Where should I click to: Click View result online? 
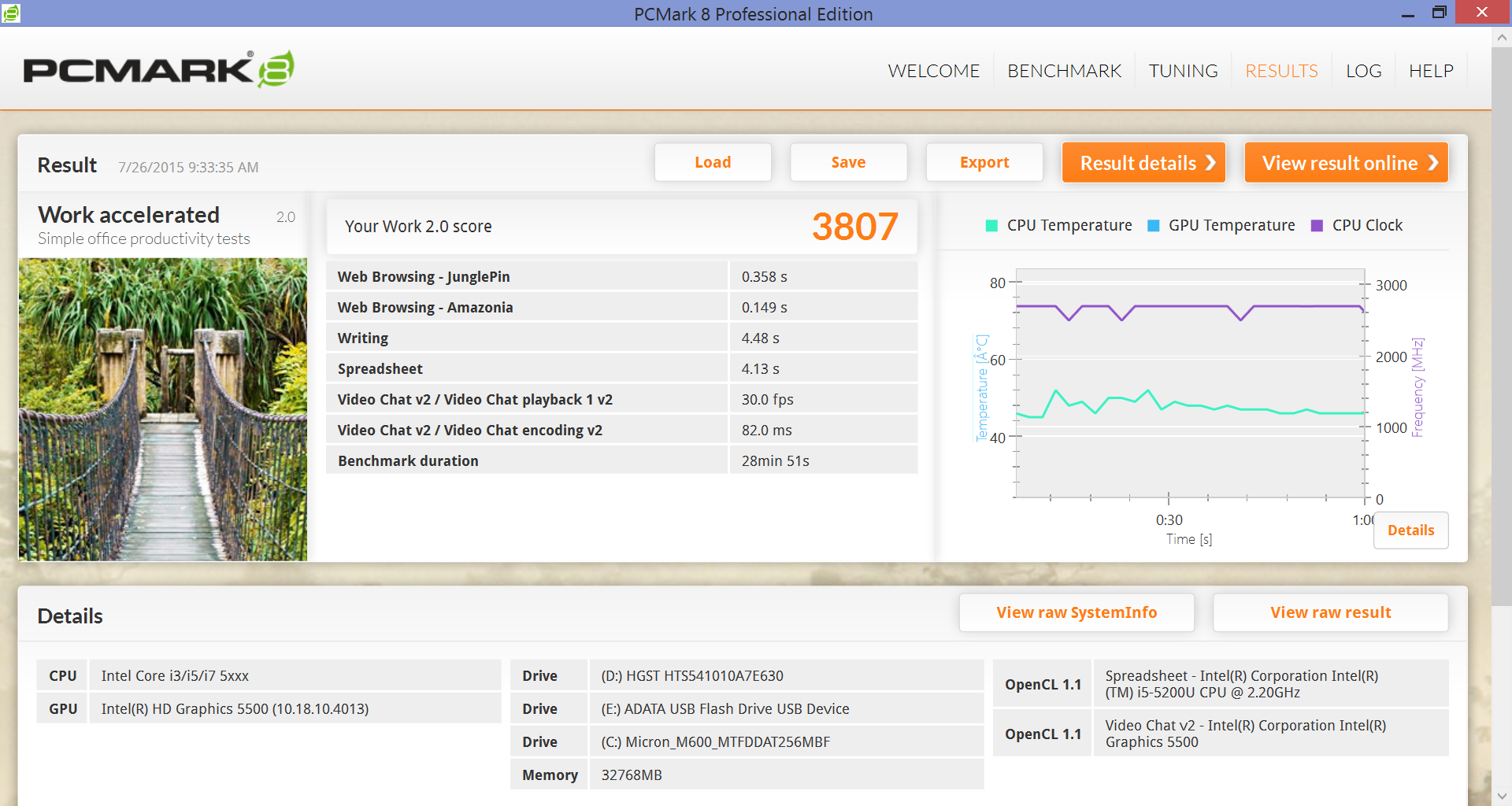[x=1346, y=162]
